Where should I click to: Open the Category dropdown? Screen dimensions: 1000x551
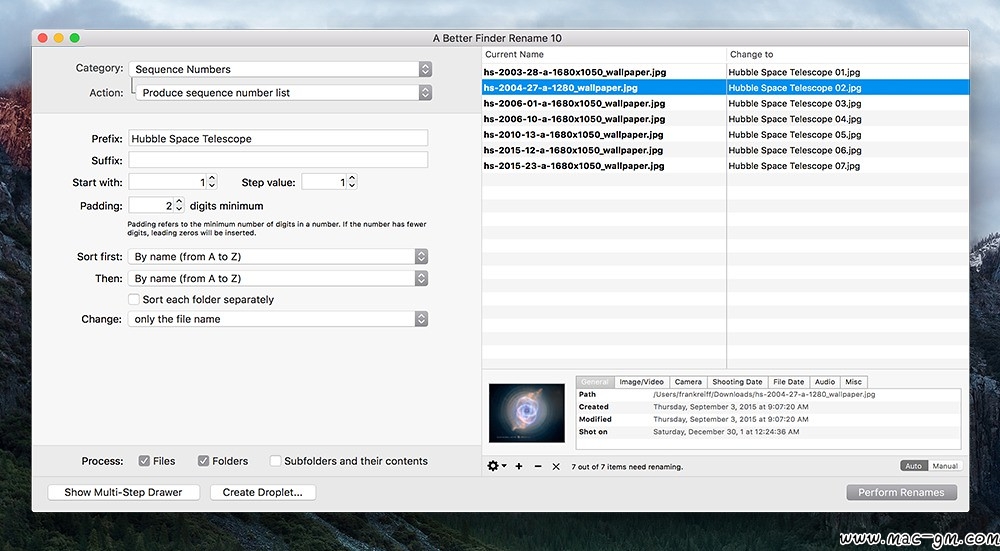(x=280, y=69)
